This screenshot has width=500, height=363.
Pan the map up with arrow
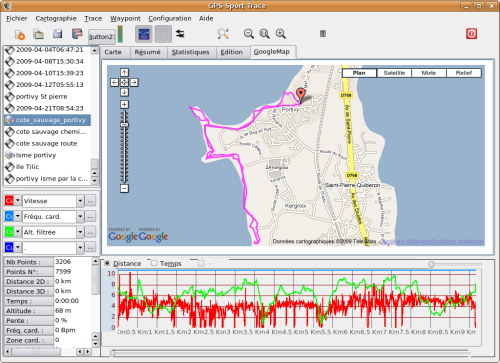[124, 72]
